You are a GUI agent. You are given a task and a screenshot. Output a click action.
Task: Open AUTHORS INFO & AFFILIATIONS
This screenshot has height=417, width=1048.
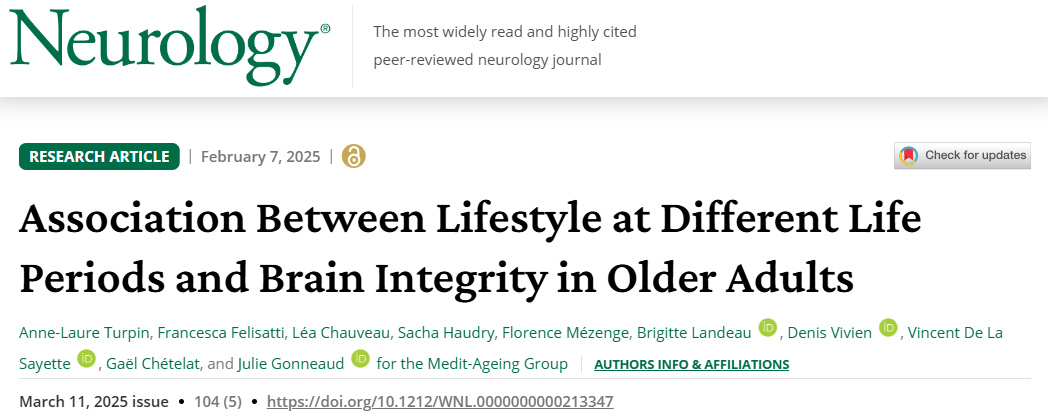[691, 365]
